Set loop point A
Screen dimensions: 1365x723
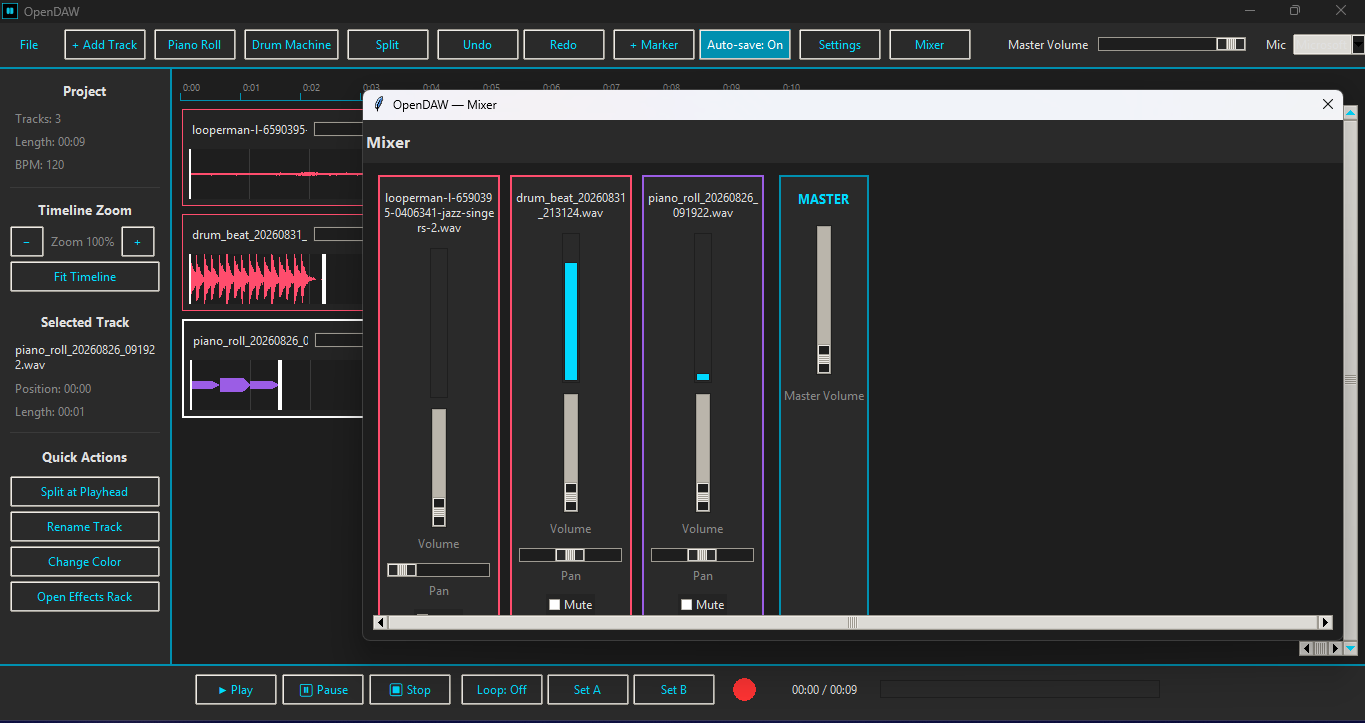click(588, 690)
